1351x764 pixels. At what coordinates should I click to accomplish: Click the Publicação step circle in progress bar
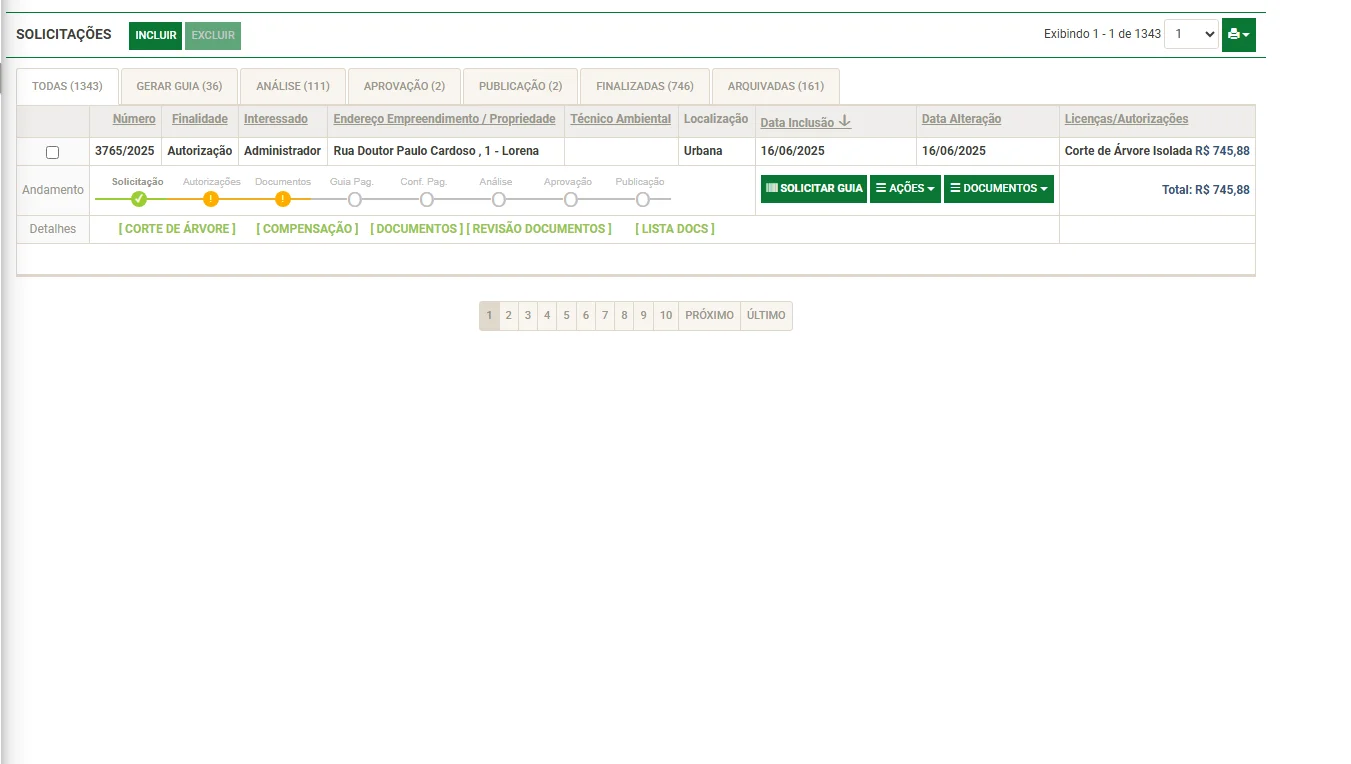pos(643,199)
